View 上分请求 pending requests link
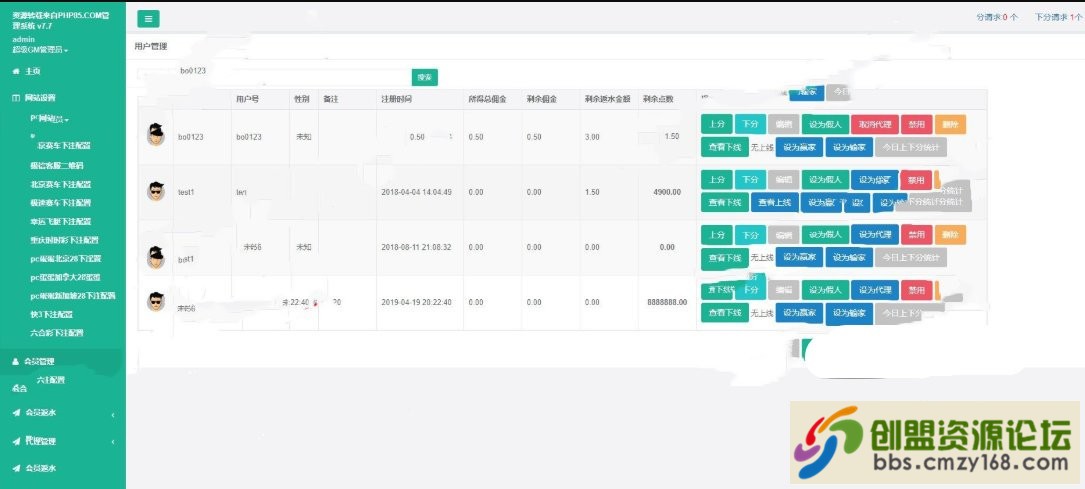 [996, 17]
